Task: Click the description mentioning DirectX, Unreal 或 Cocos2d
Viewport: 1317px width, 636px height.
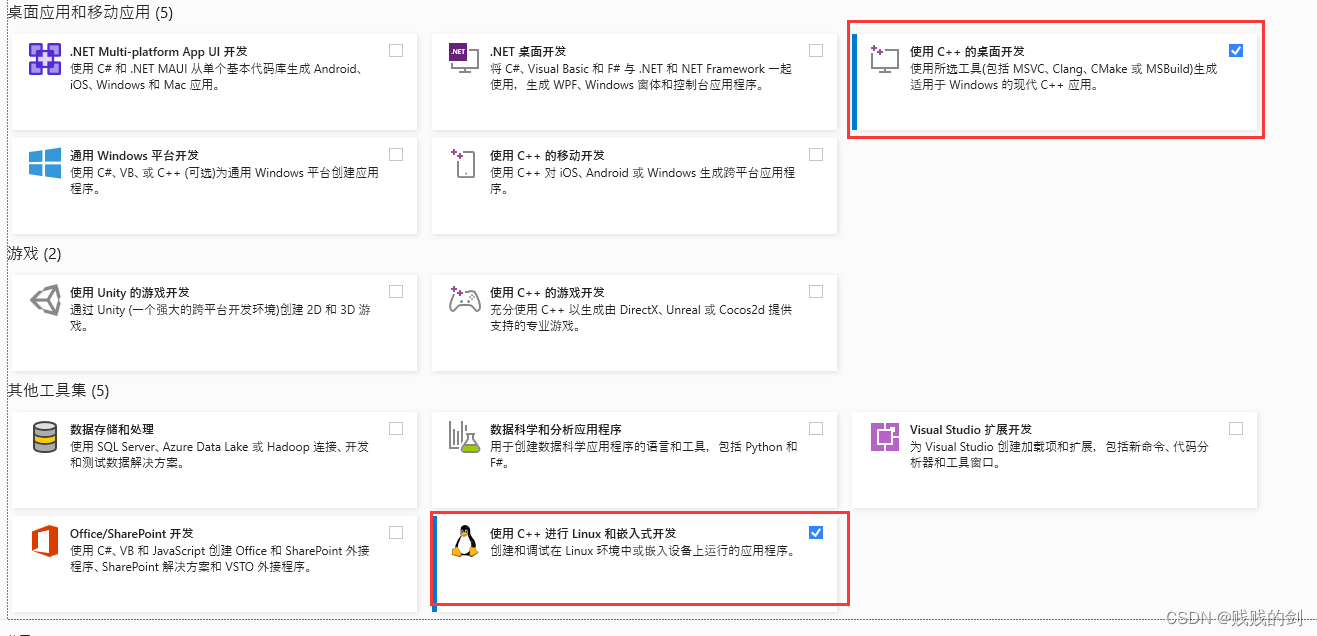Action: (x=641, y=318)
